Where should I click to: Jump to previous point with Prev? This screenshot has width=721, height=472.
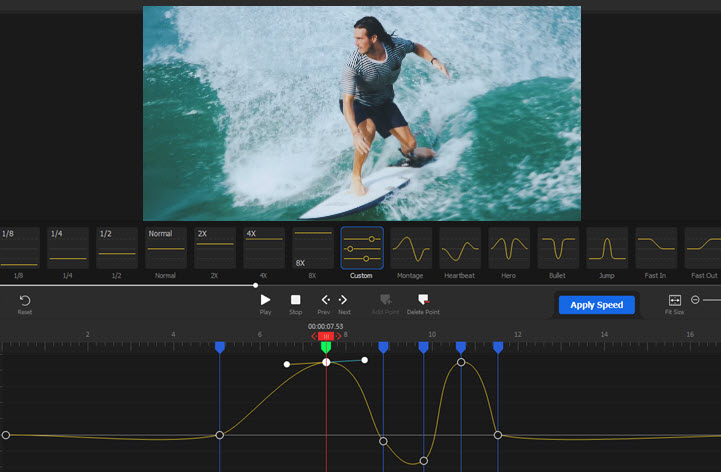[x=324, y=300]
